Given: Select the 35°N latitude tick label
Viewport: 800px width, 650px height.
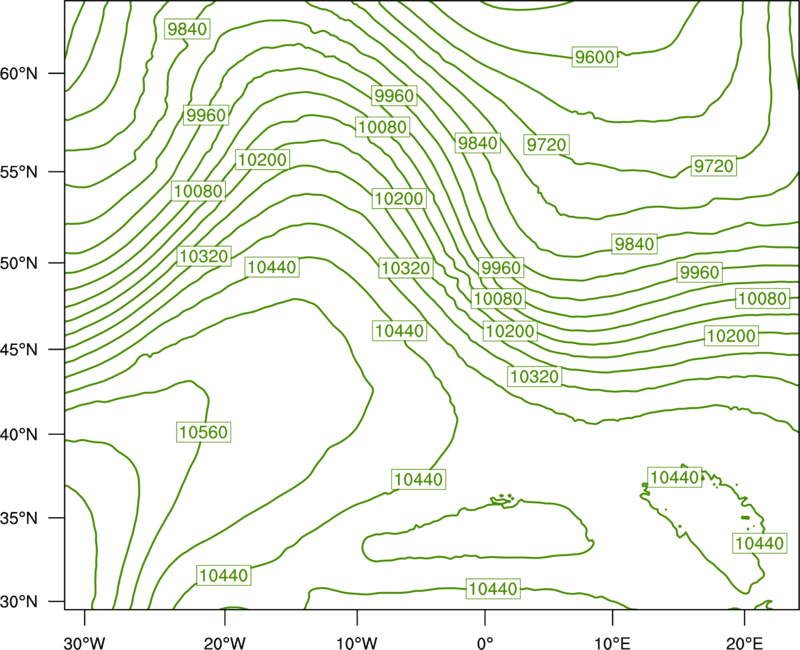Looking at the screenshot, I should [19, 518].
